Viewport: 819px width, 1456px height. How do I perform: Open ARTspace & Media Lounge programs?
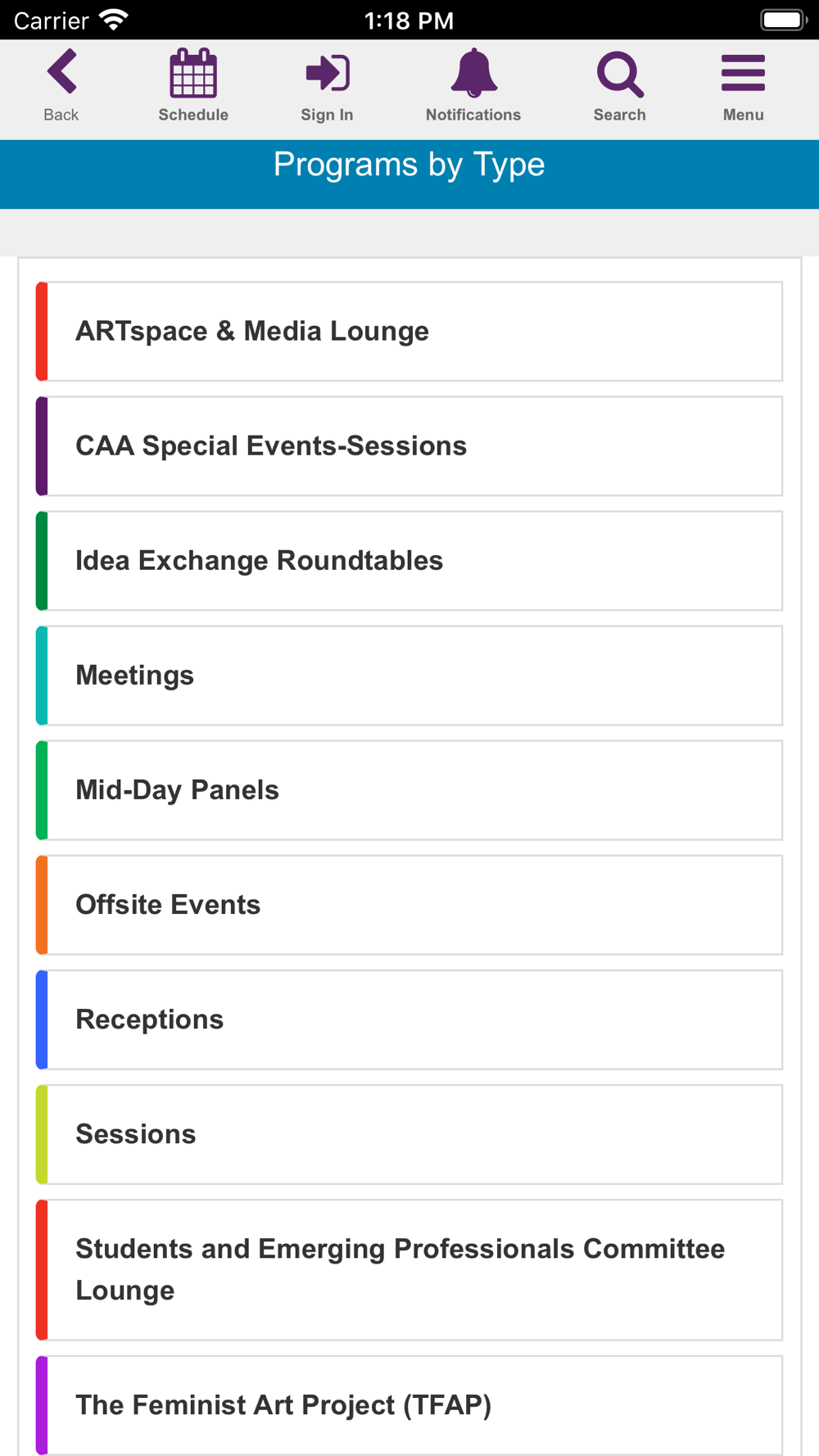[x=409, y=332]
